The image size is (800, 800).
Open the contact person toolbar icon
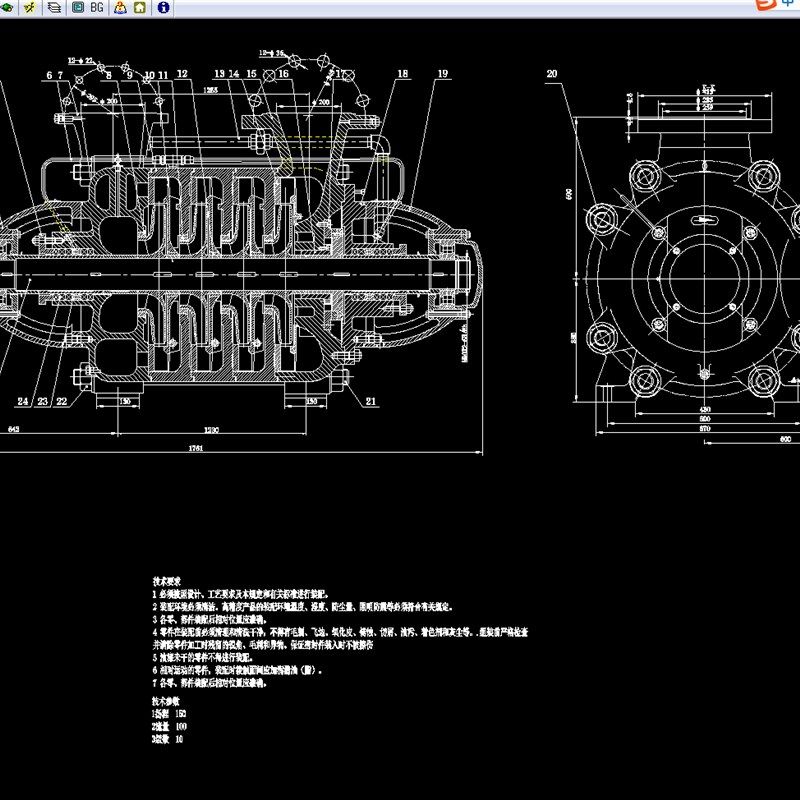pos(120,8)
